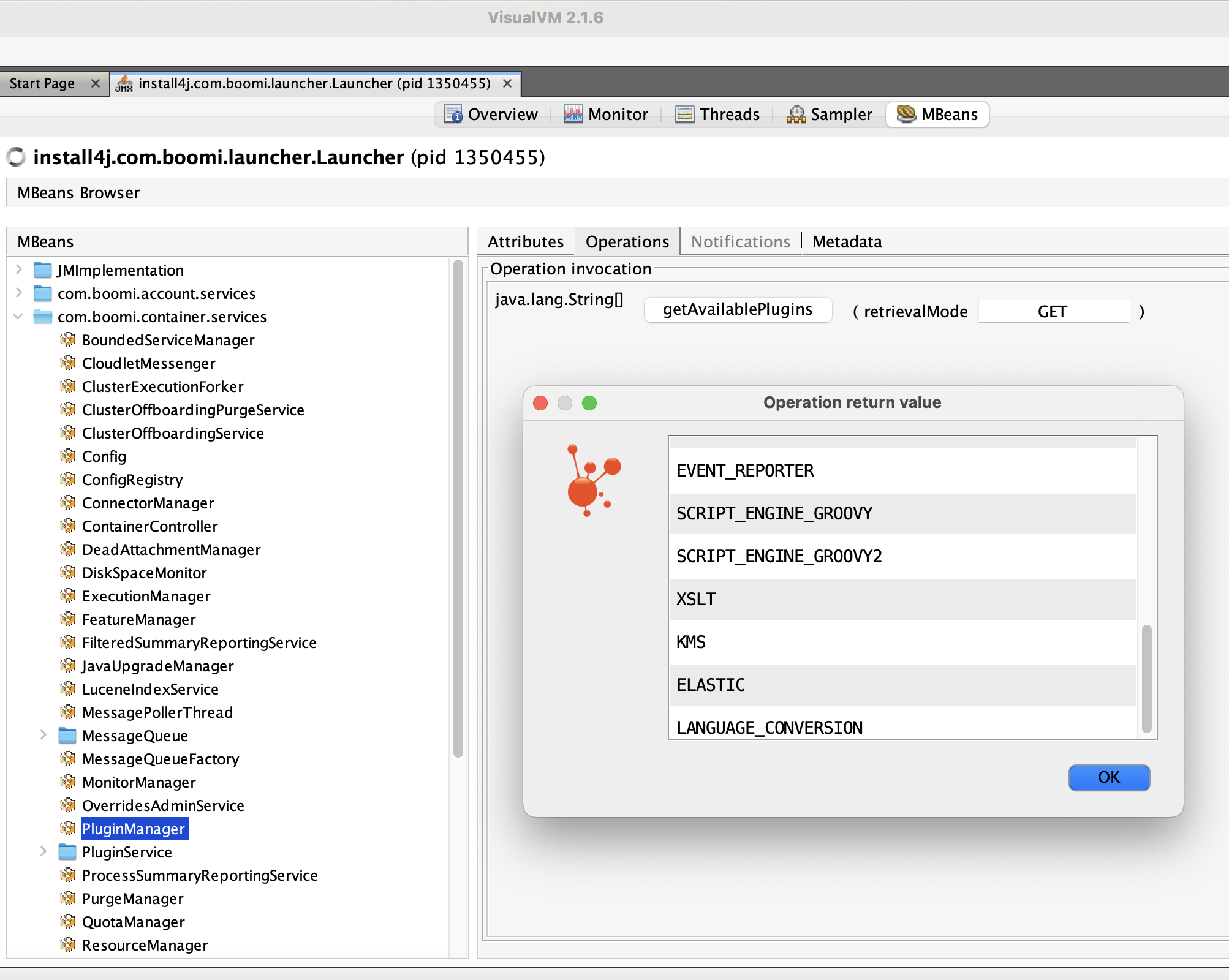Select the Config MBean icon

(69, 456)
